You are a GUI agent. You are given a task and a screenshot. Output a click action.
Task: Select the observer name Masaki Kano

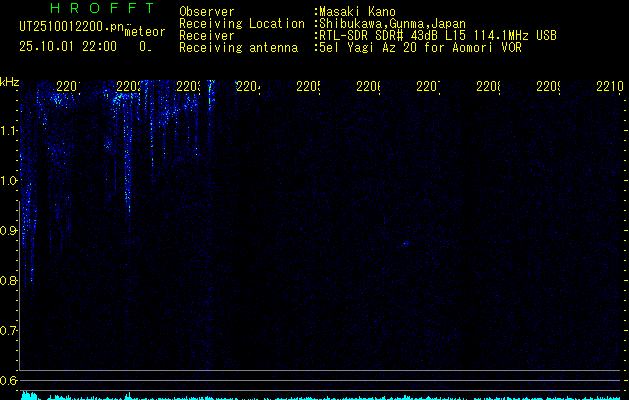point(357,12)
